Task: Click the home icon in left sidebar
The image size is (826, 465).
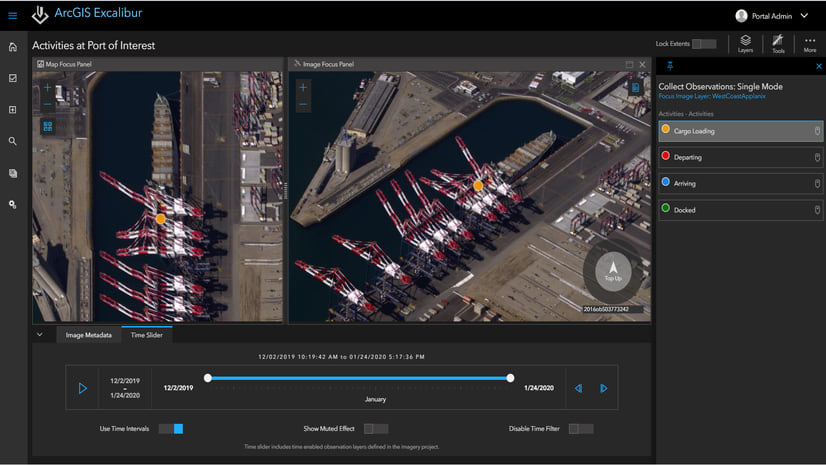Action: pos(12,47)
